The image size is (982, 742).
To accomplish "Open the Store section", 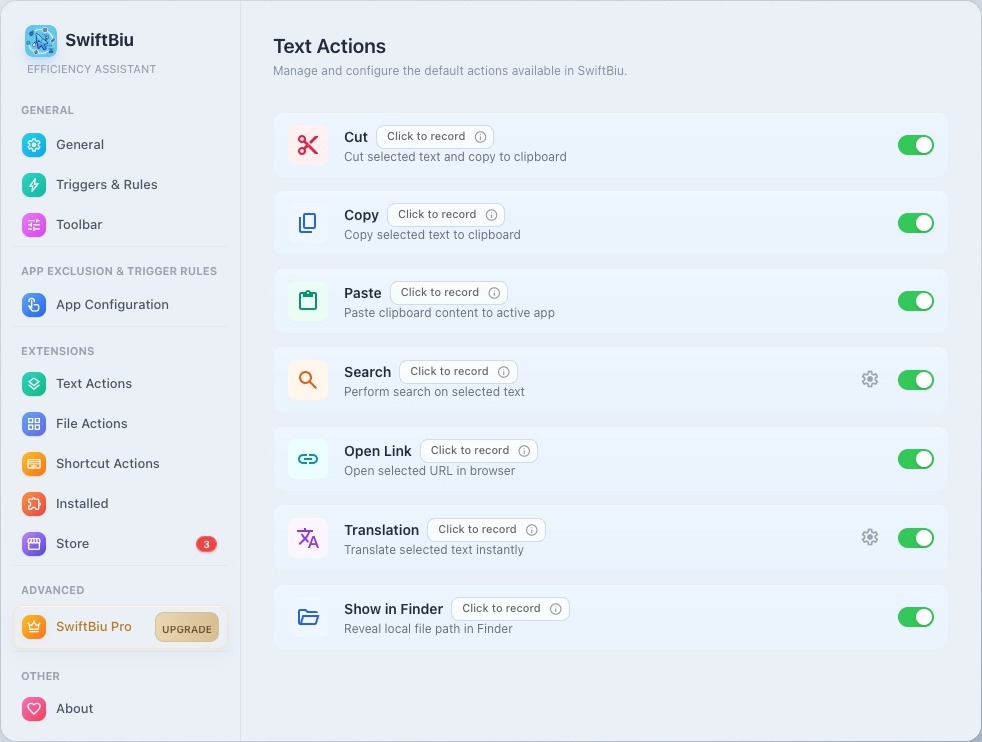I will click(120, 544).
